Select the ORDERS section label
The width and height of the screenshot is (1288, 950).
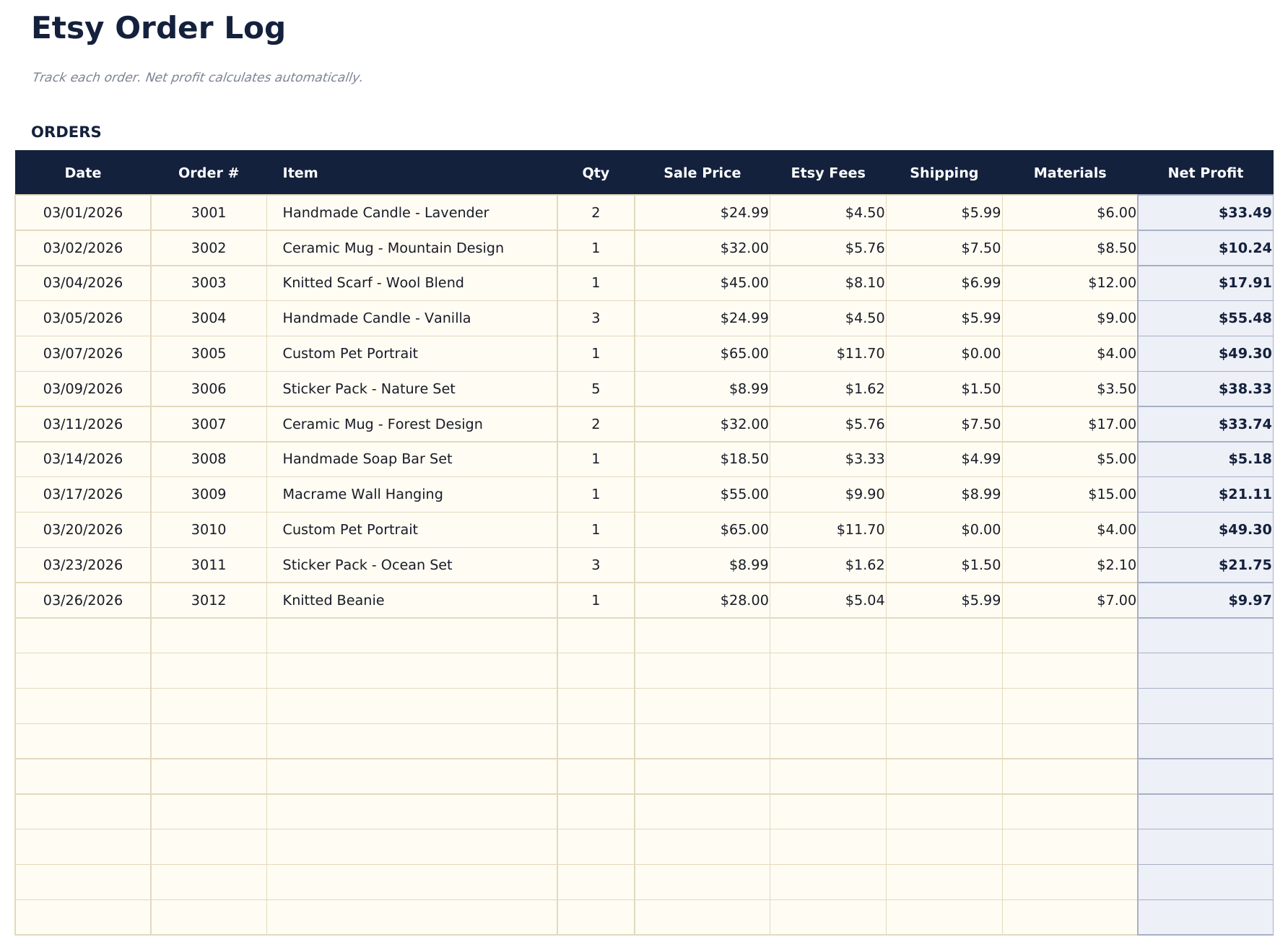tap(66, 131)
